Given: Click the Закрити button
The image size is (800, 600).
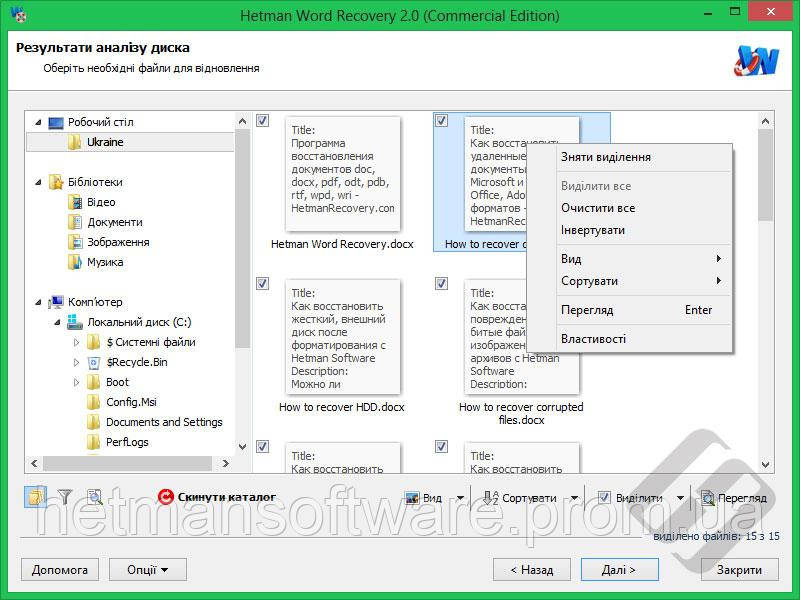Looking at the screenshot, I should 740,569.
